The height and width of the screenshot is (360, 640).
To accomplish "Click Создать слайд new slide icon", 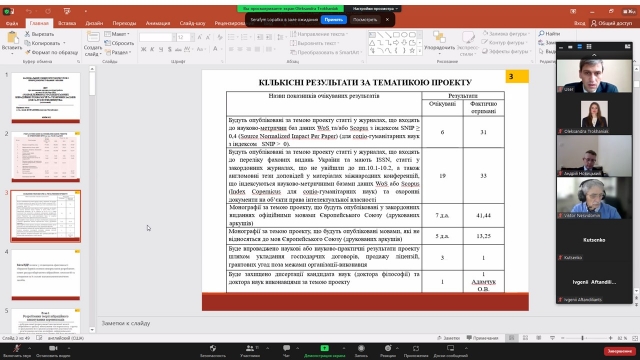I will click(x=93, y=38).
